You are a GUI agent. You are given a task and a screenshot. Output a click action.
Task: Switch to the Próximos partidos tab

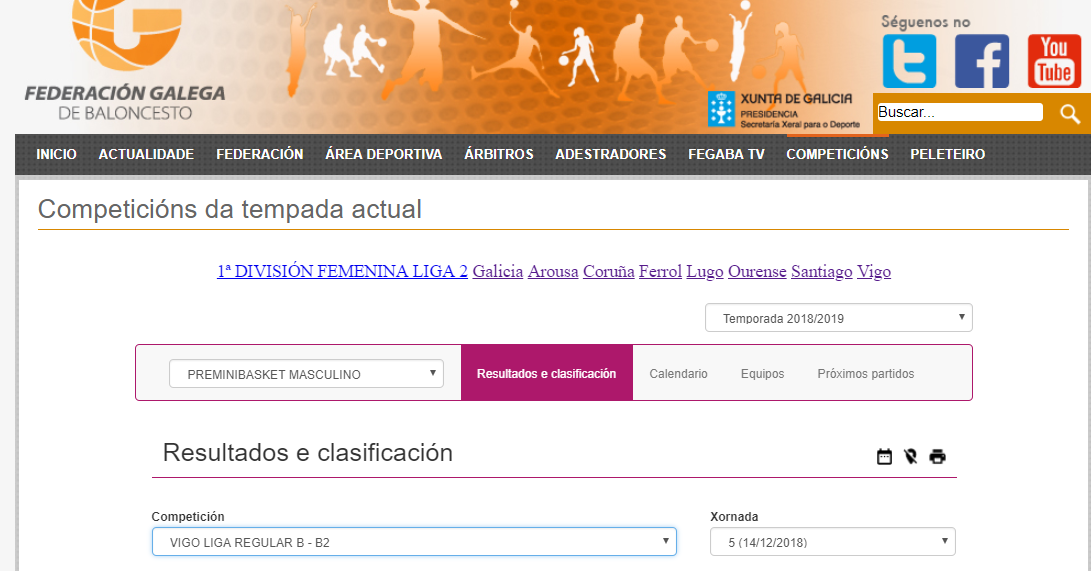[865, 374]
